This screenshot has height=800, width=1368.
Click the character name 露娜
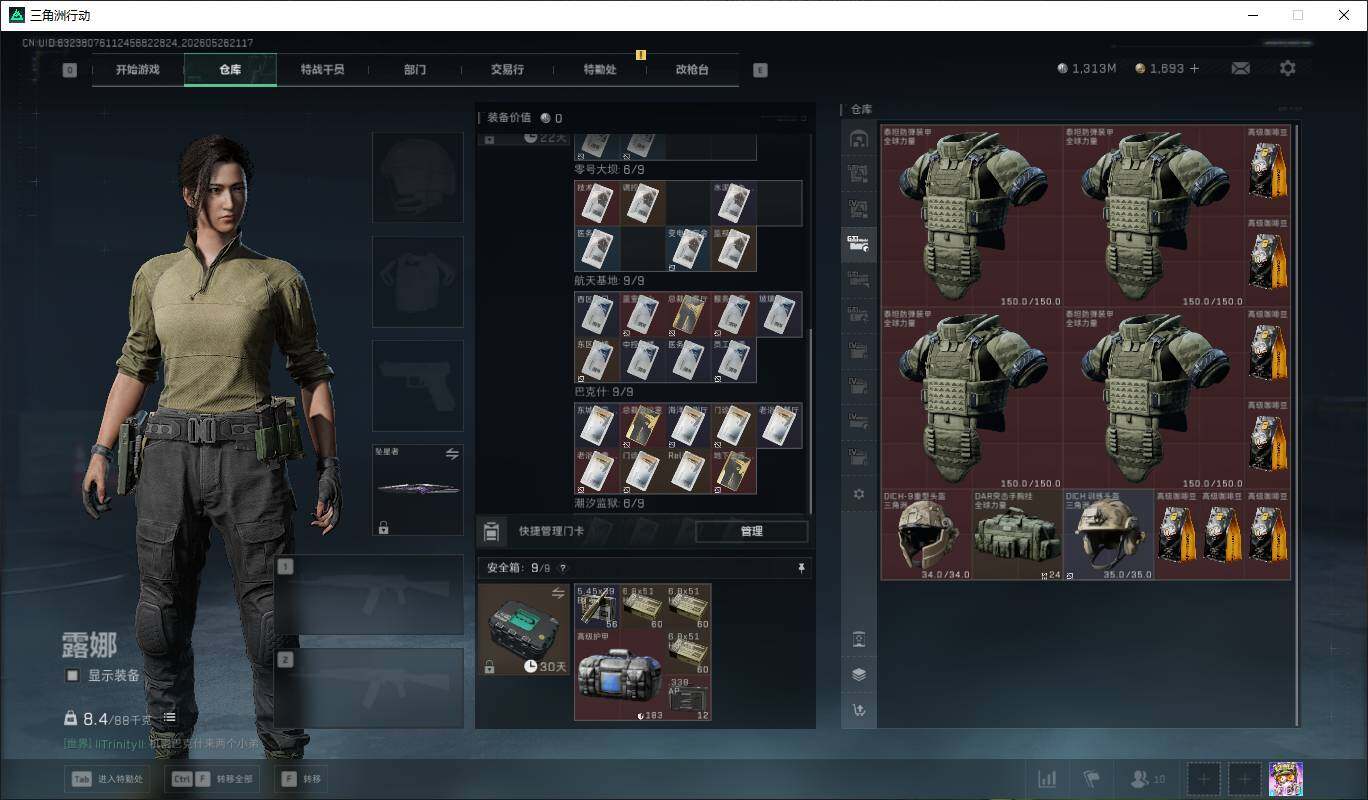(89, 645)
